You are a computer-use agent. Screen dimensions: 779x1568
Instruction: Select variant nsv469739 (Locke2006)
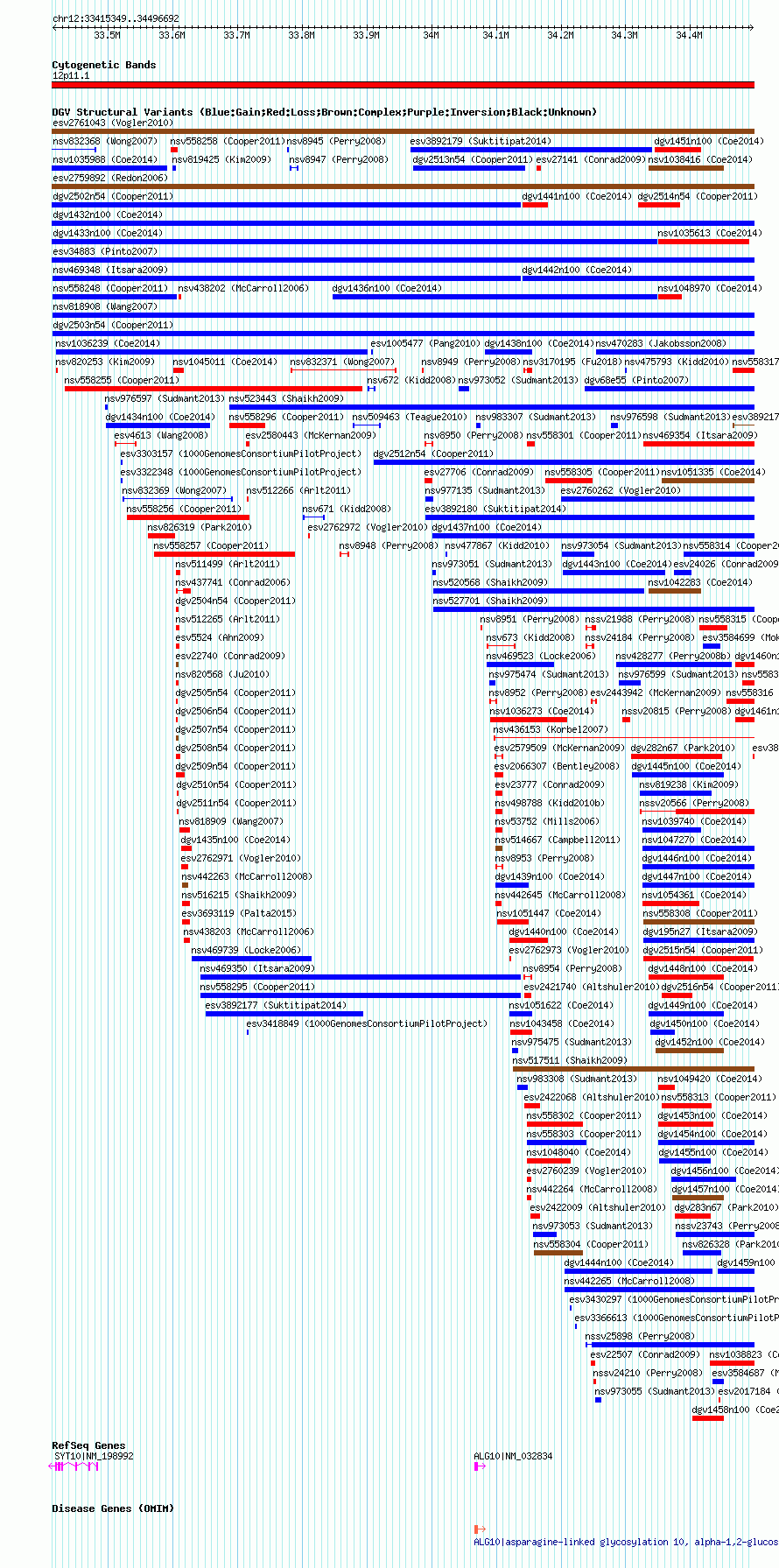coord(245,950)
